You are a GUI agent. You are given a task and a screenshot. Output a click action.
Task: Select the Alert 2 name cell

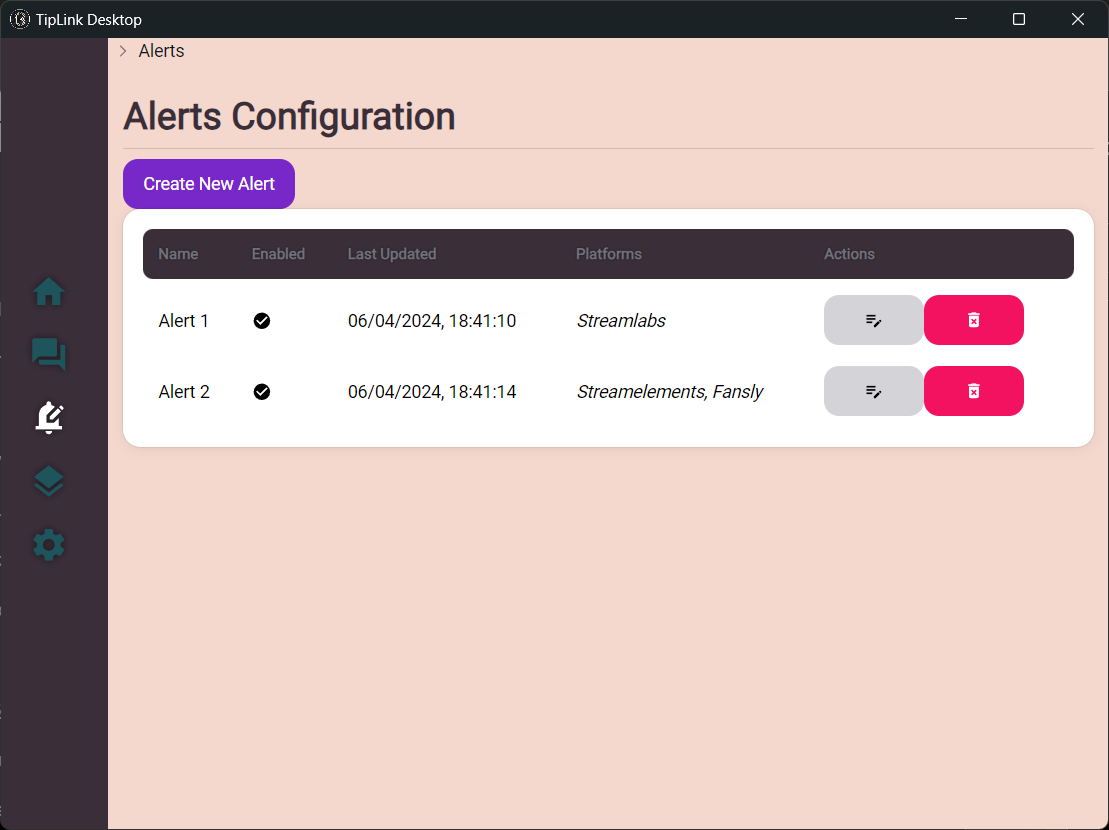click(184, 392)
